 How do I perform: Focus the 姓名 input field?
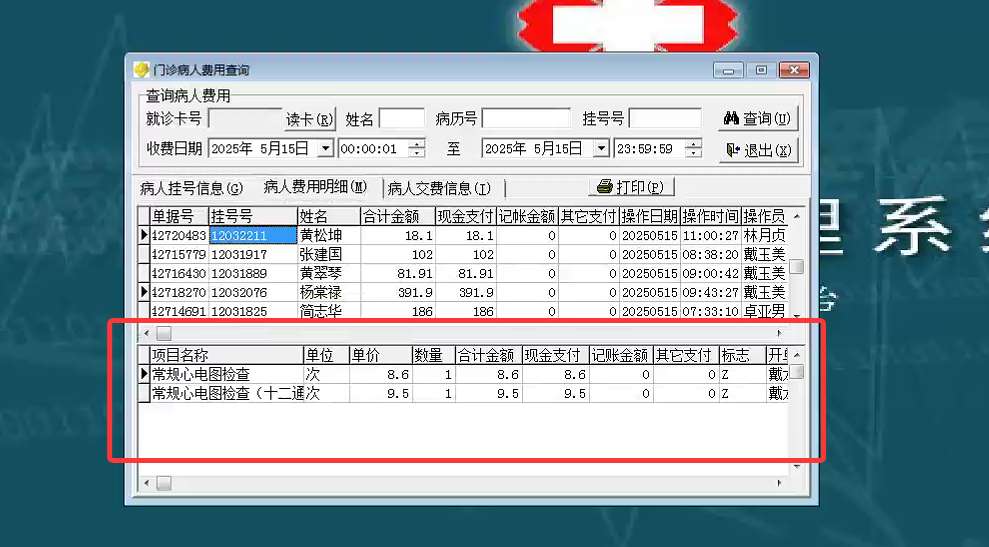tap(402, 119)
